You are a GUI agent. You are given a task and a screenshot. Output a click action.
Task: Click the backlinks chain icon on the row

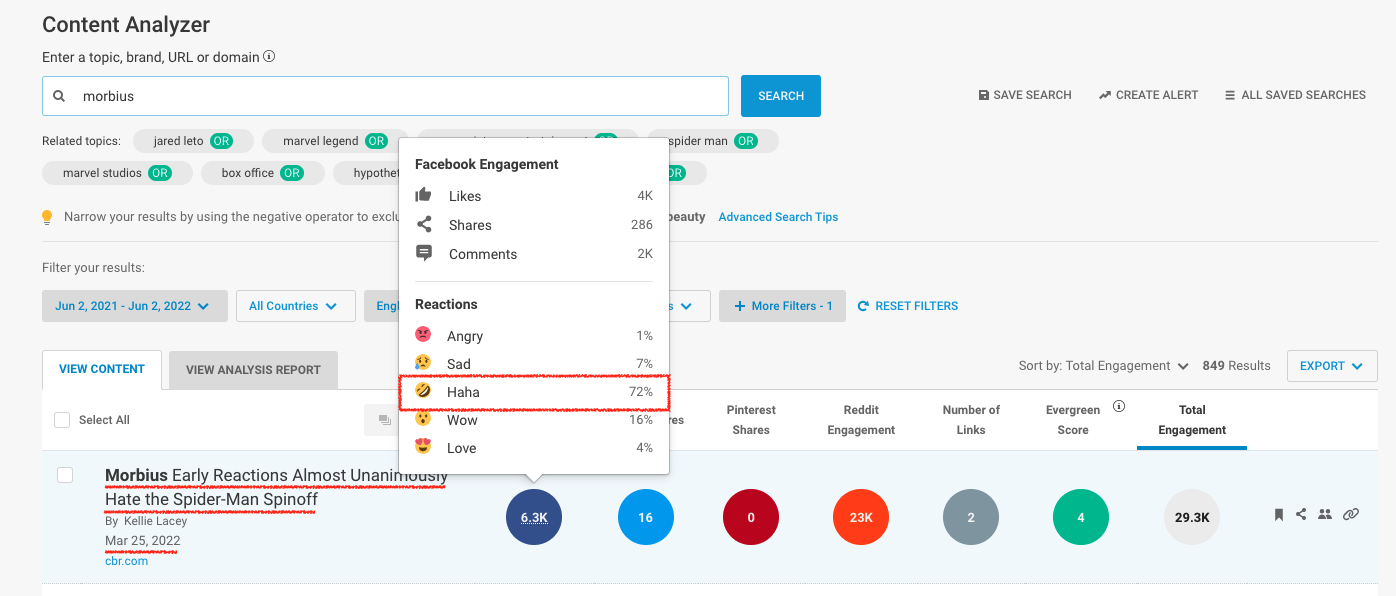pyautogui.click(x=1351, y=514)
